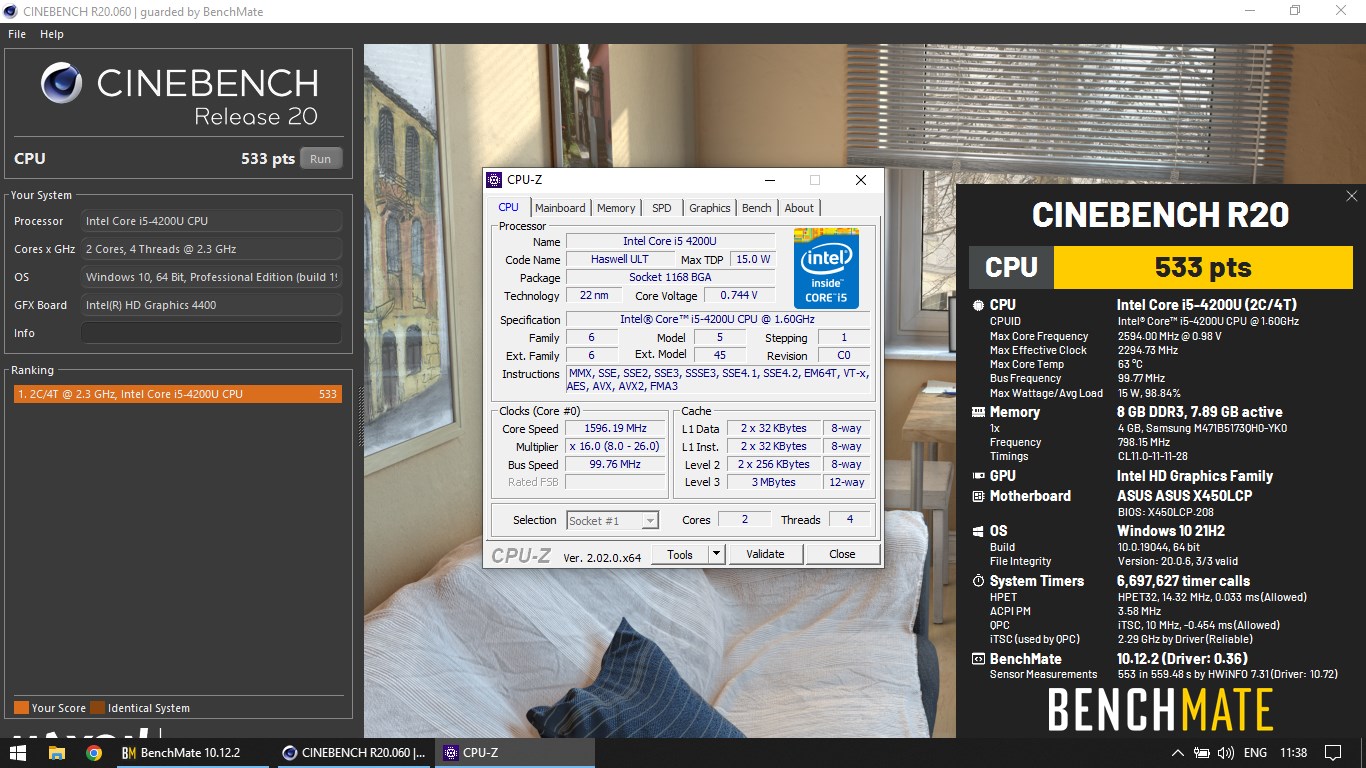Viewport: 1366px width, 768px height.
Task: Close the CPU-Z window
Action: [861, 180]
